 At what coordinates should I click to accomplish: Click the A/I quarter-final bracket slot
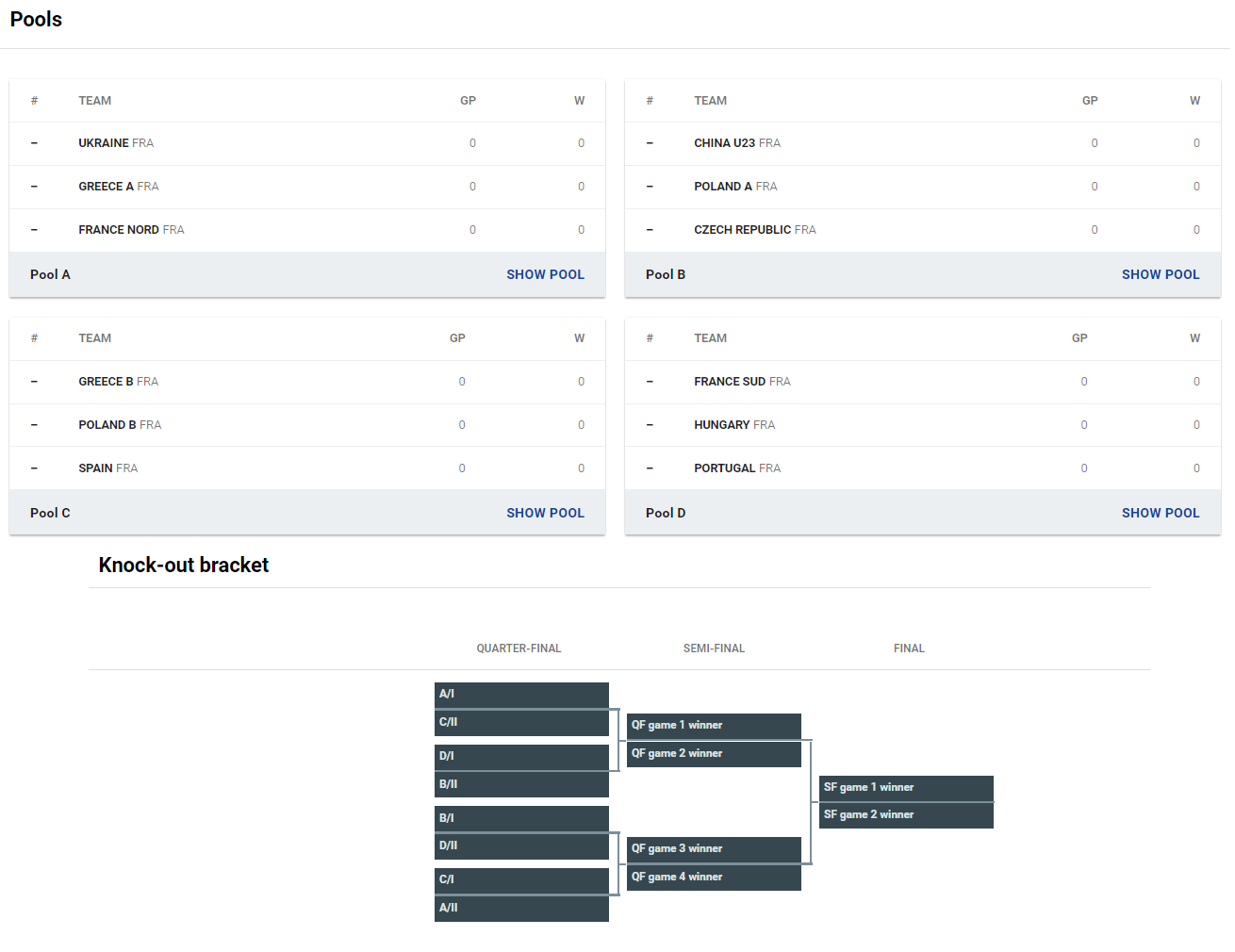[x=521, y=695]
